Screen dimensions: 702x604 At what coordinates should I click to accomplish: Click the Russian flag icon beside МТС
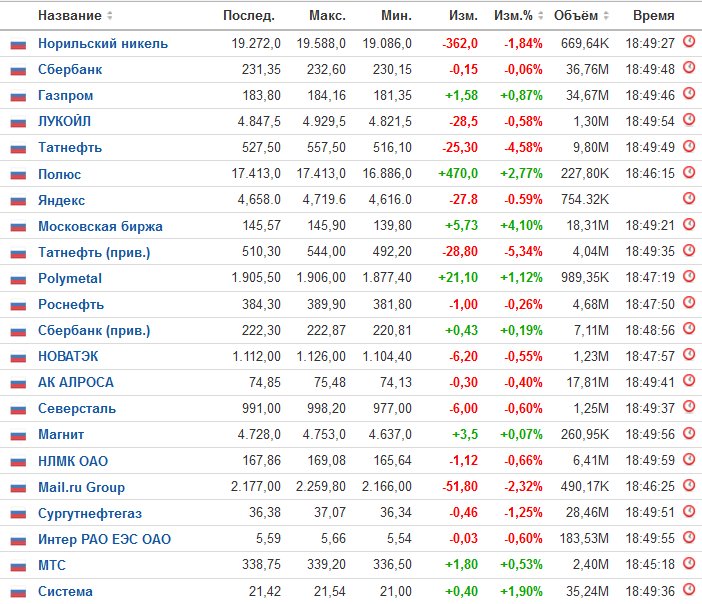[18, 566]
